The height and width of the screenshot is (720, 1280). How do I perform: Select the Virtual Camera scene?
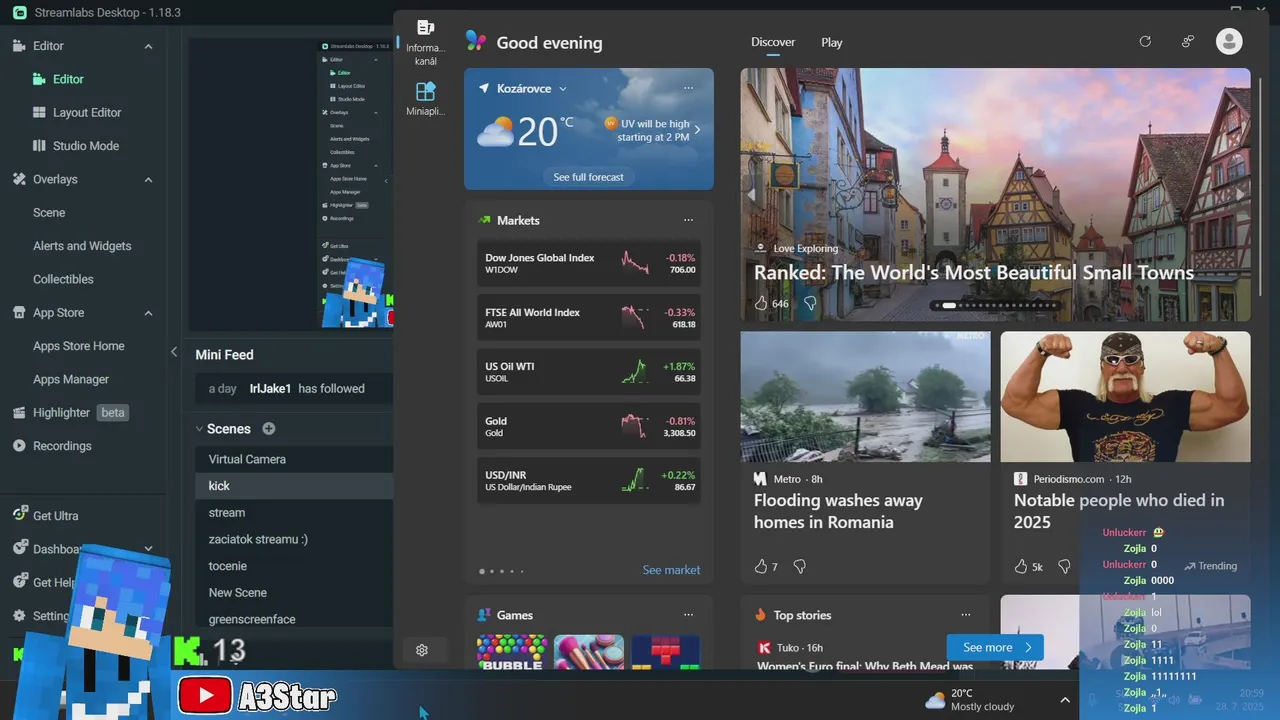pos(293,459)
